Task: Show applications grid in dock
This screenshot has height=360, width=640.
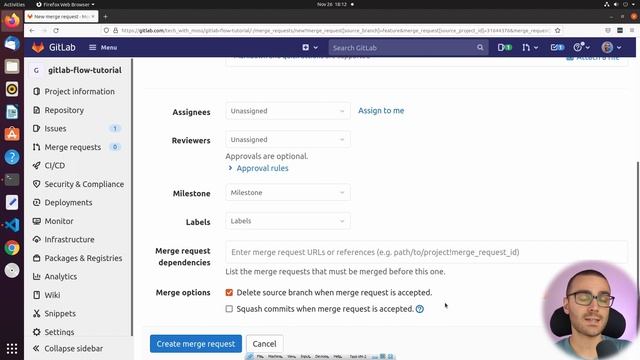Action: pos(12,349)
